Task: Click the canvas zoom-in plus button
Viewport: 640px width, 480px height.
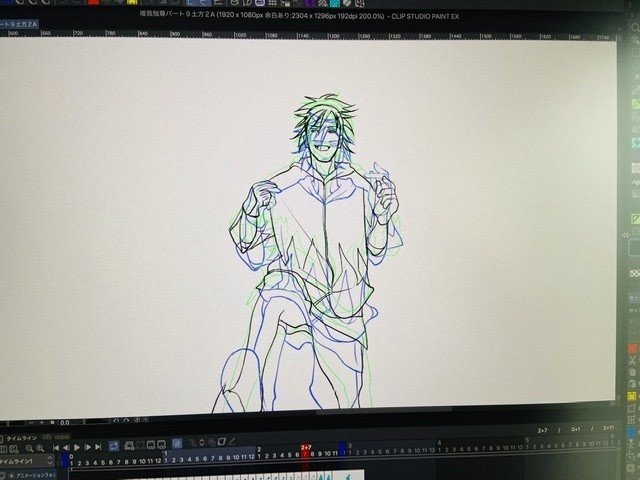Action: 42,422
